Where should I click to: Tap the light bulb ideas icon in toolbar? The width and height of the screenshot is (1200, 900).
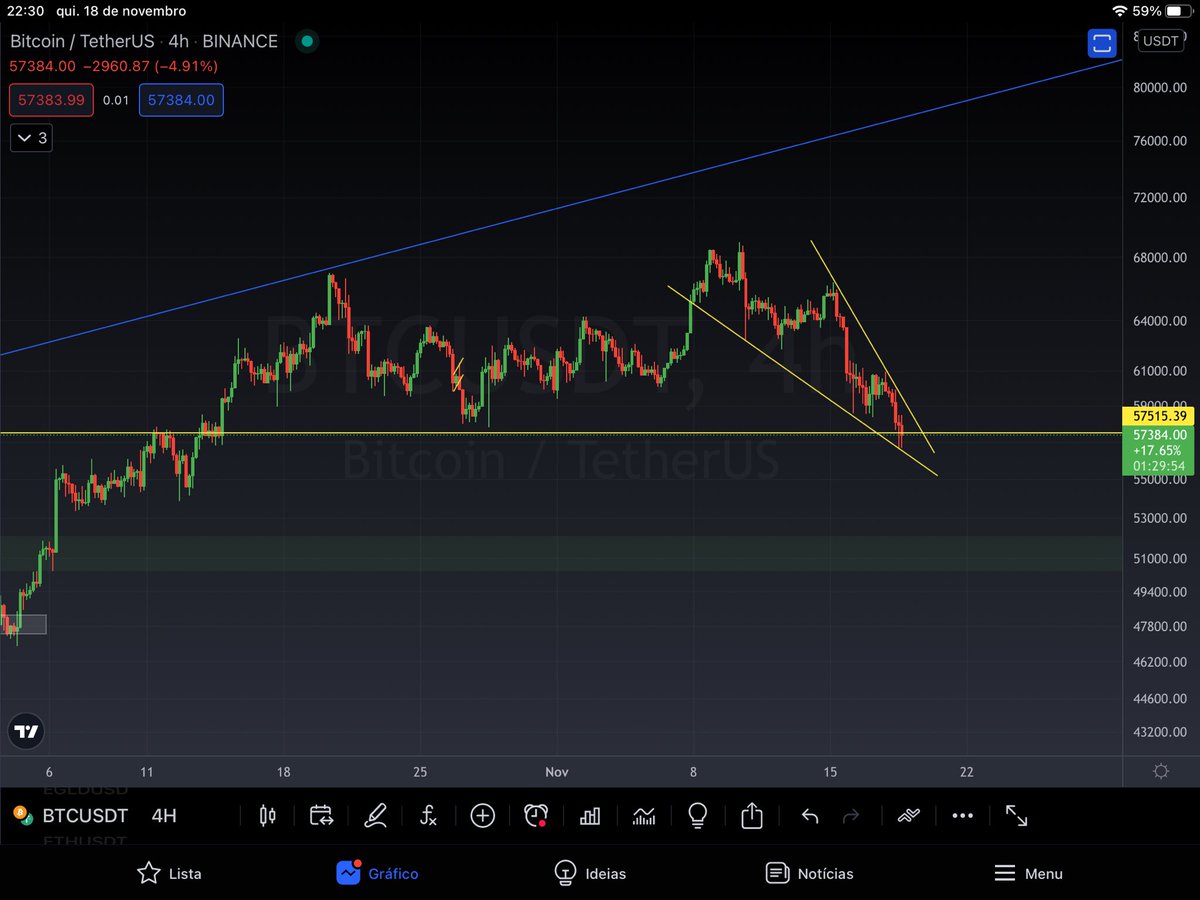click(698, 816)
